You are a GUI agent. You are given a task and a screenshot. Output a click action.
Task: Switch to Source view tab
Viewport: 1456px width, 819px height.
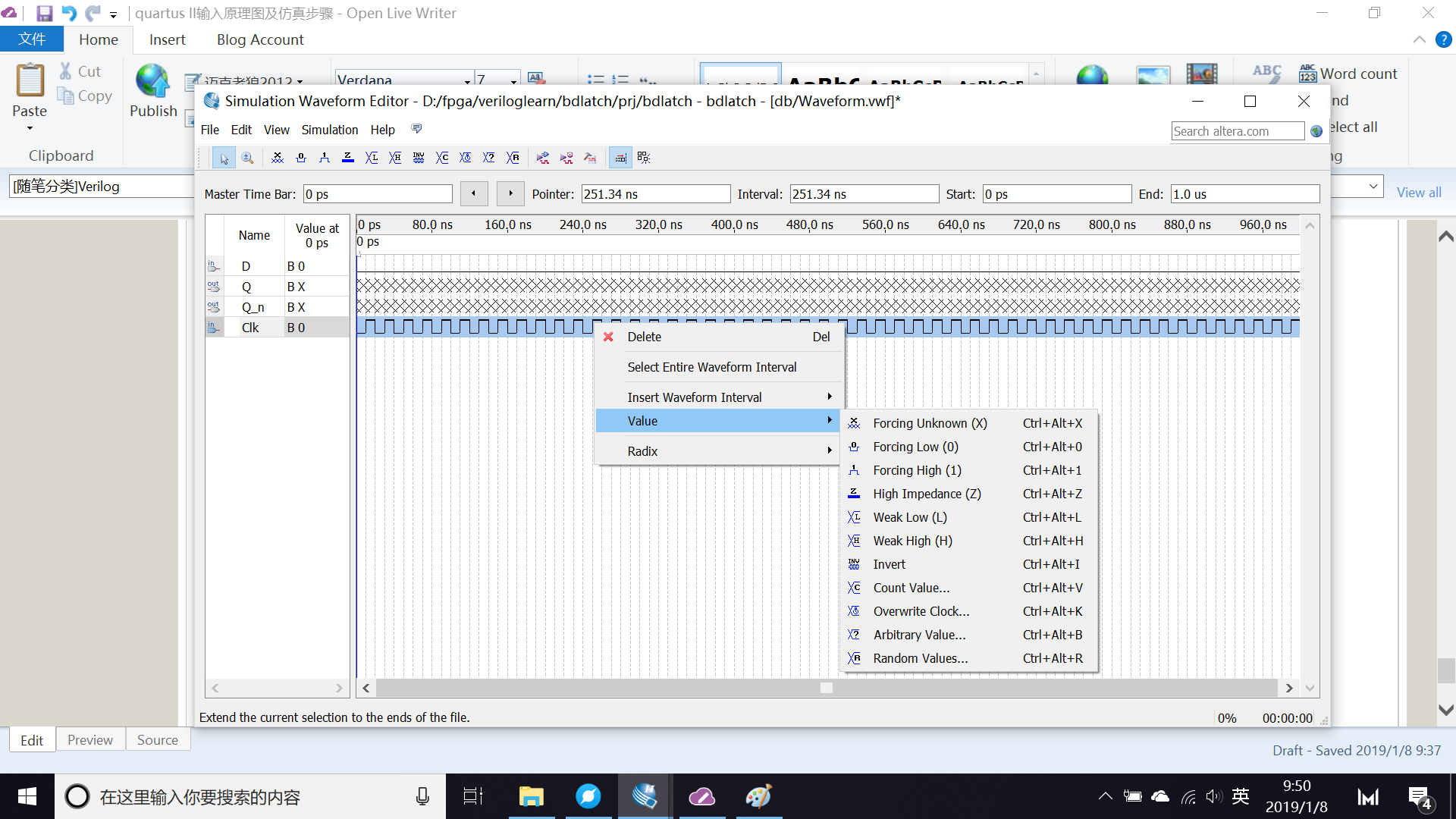tap(158, 740)
